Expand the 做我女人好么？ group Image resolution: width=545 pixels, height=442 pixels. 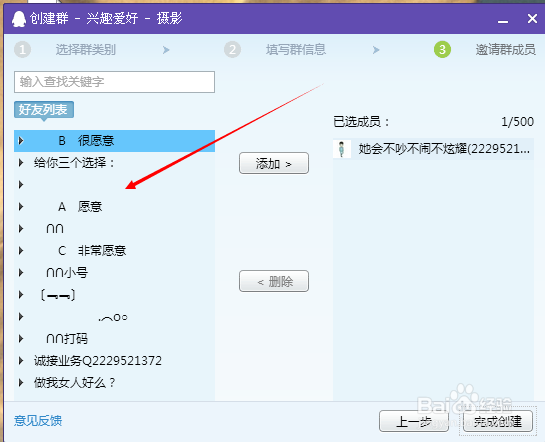[x=21, y=383]
